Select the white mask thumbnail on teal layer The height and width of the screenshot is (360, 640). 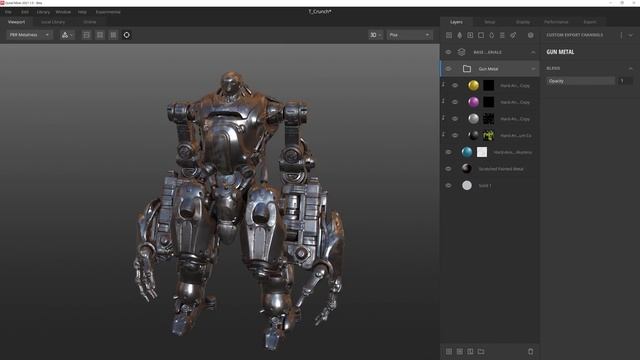(482, 152)
